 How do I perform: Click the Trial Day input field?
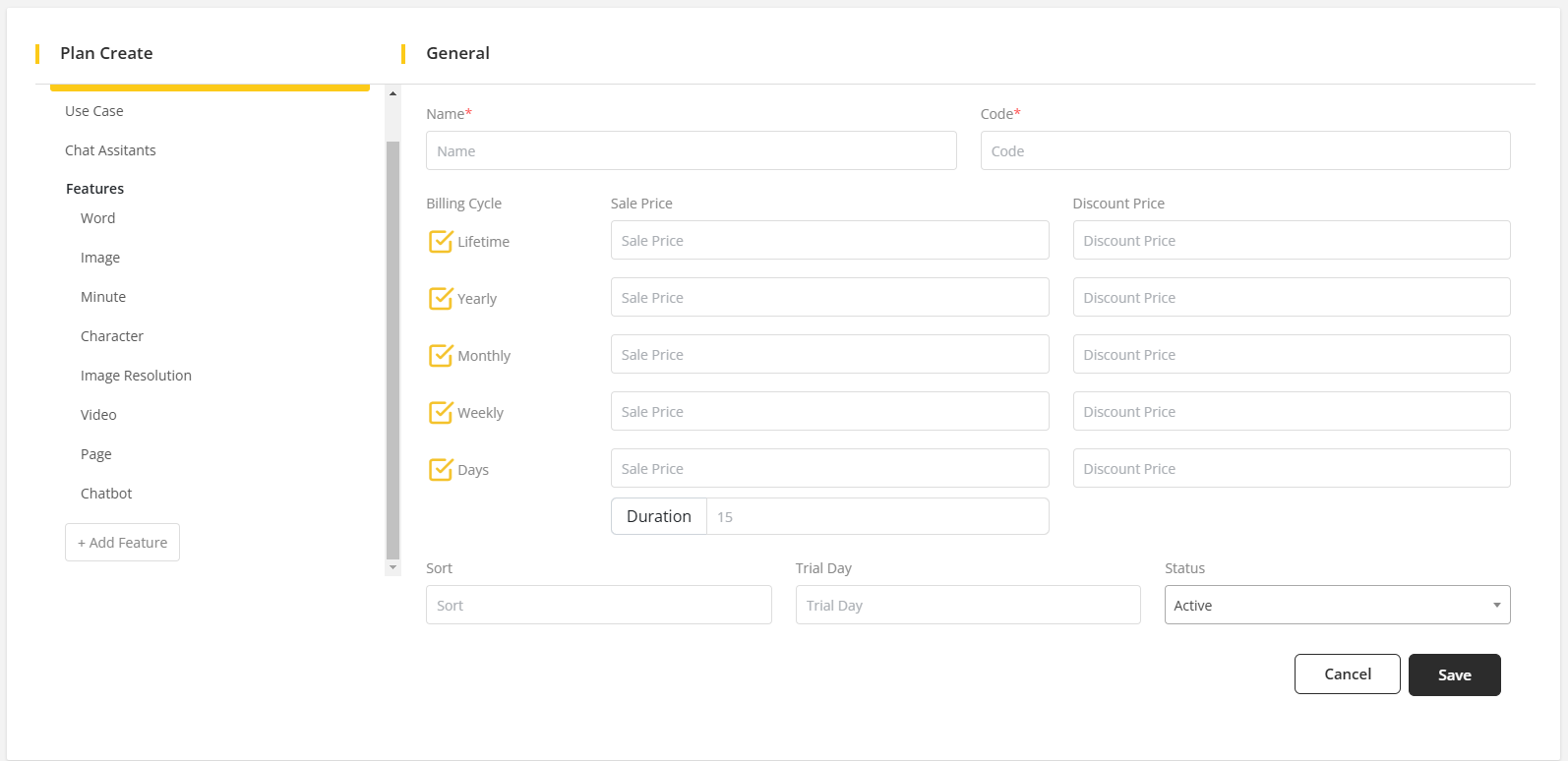coord(967,606)
